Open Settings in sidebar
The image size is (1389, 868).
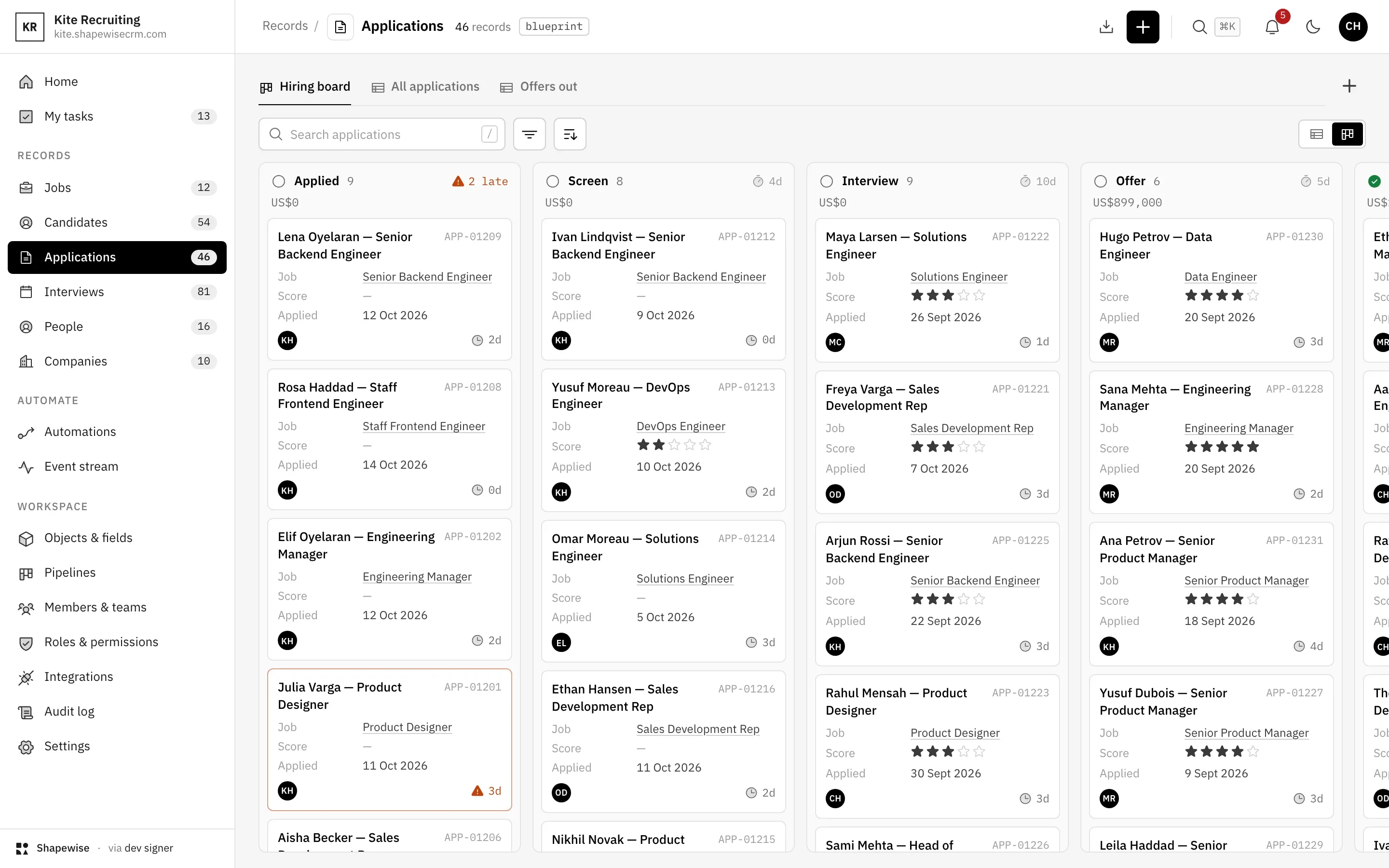coord(117,747)
